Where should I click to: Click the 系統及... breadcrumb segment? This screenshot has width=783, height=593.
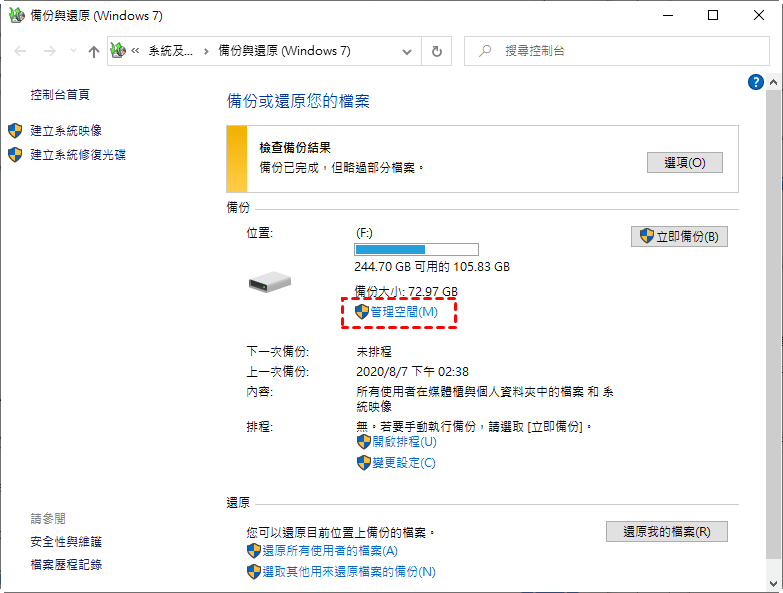170,51
